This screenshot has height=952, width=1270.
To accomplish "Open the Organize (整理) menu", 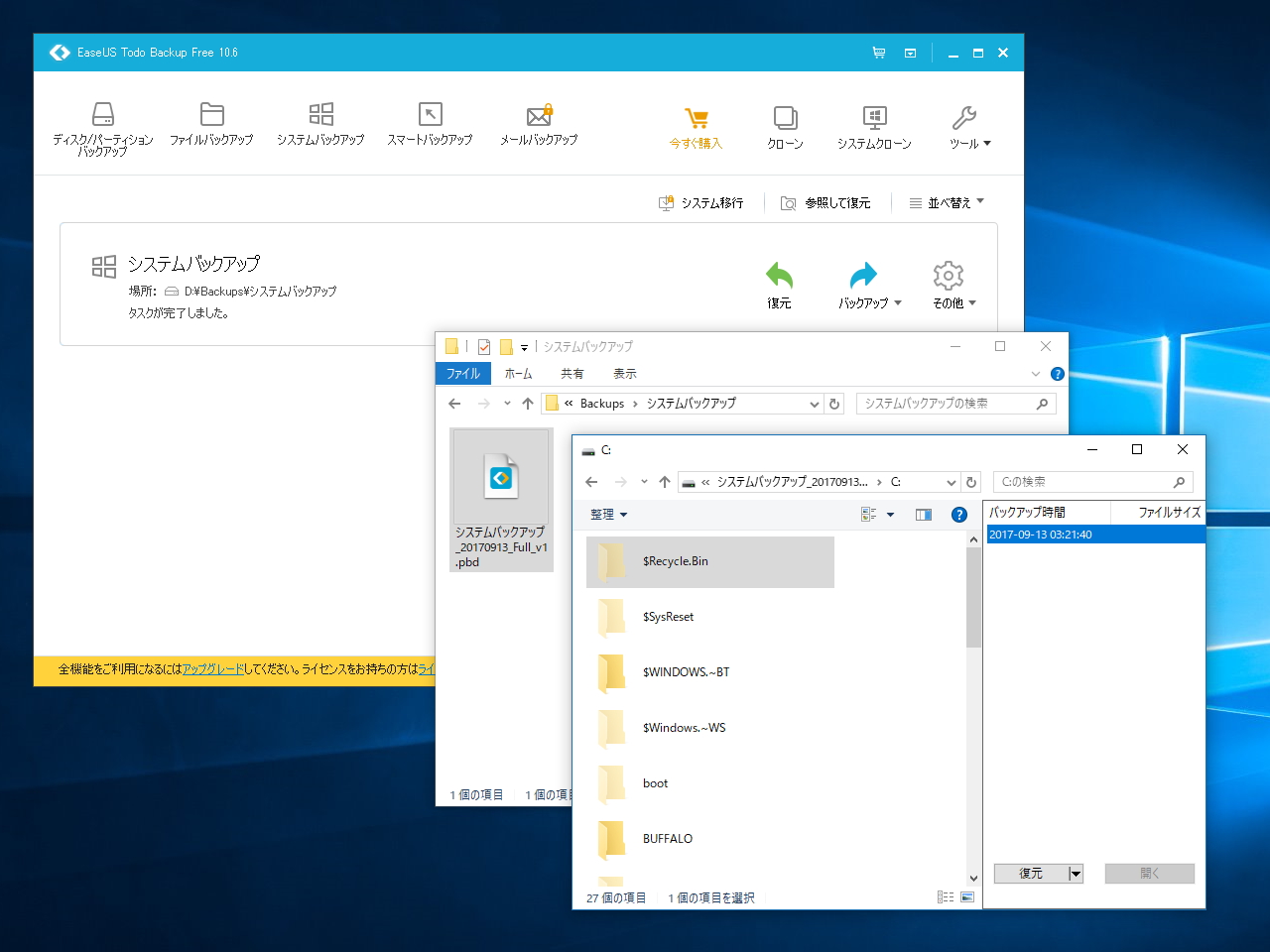I will pyautogui.click(x=608, y=515).
